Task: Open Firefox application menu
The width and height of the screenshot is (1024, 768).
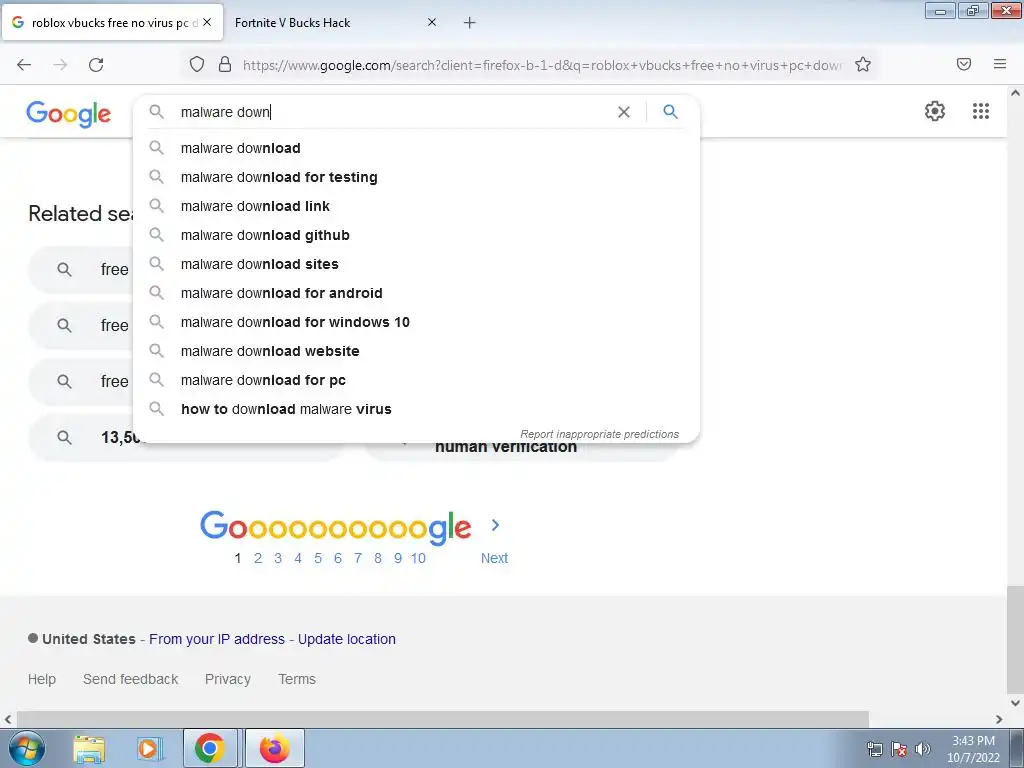Action: [x=1000, y=64]
